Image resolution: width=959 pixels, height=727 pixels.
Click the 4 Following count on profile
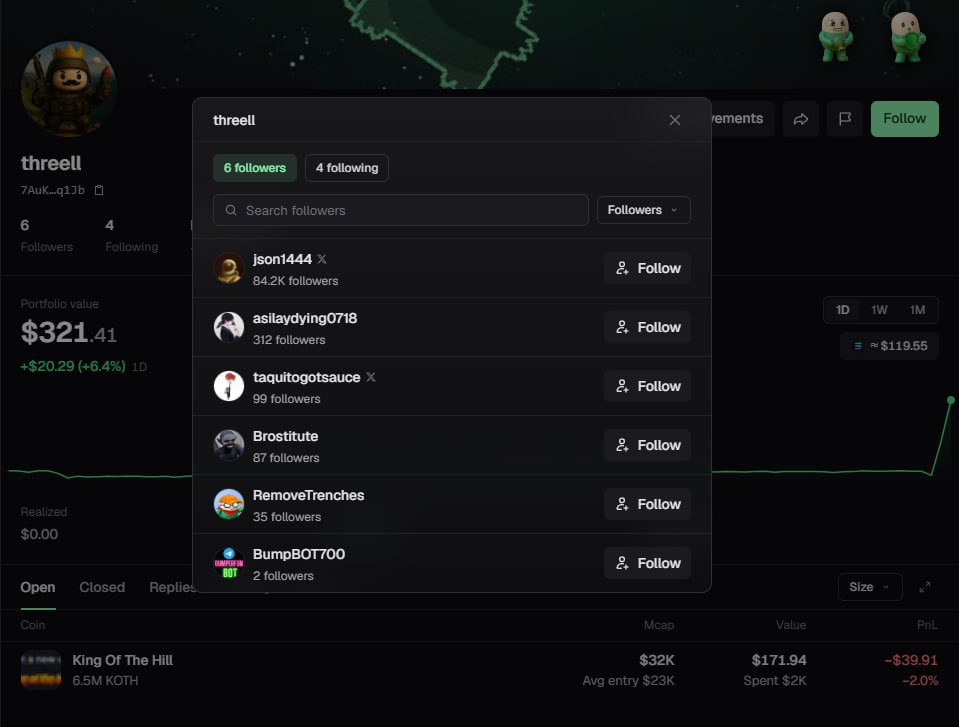[x=131, y=235]
